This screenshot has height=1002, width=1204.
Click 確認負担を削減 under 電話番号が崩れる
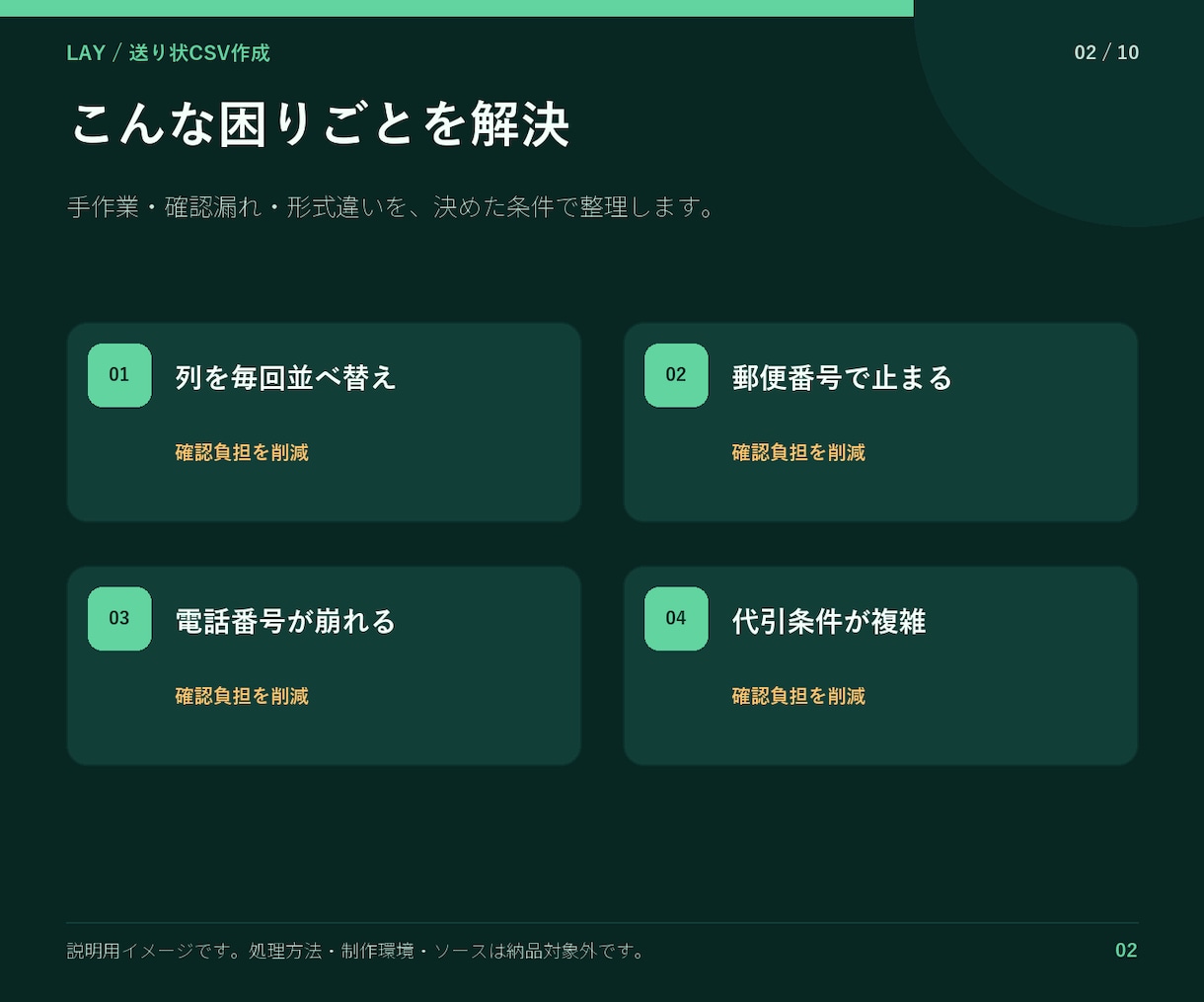tap(242, 696)
